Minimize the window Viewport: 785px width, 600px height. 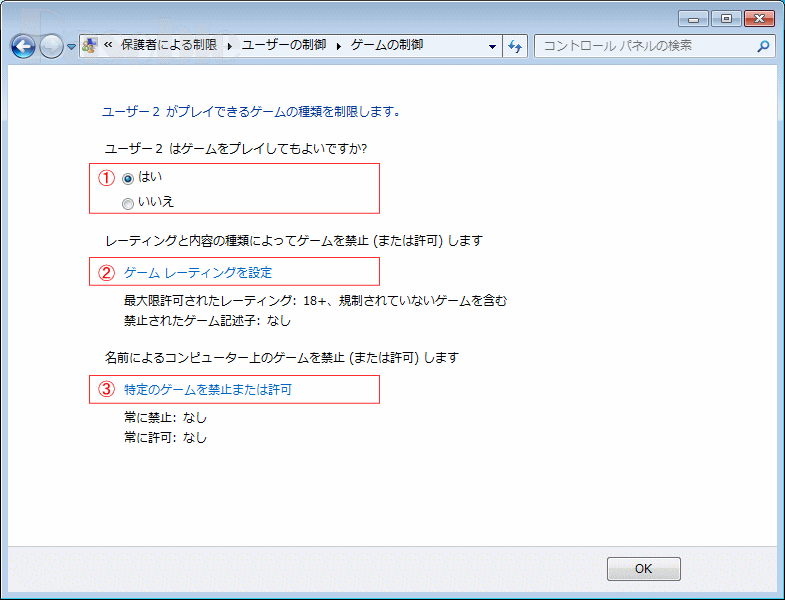pos(693,19)
